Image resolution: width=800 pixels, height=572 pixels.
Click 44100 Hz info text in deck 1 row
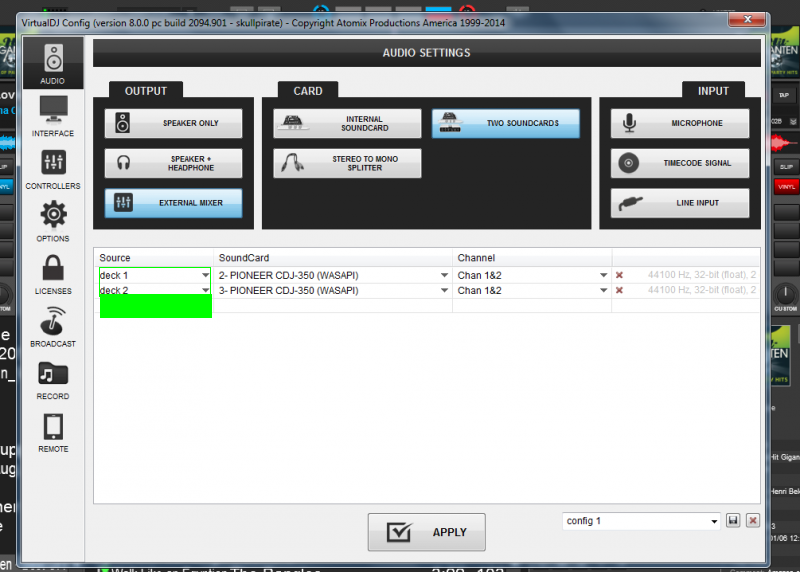pos(702,275)
